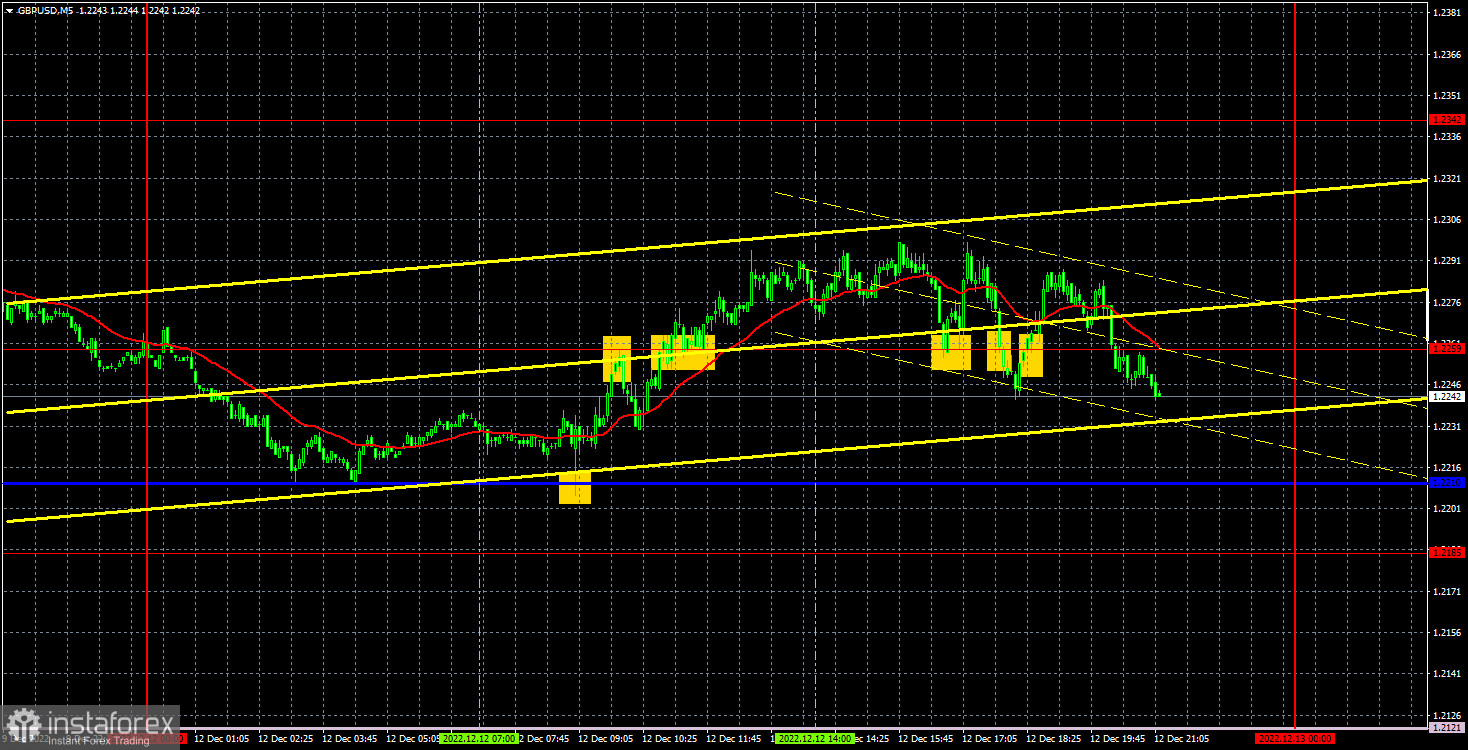
Task: Click the 1.2291 price axis label
Action: coord(1446,260)
